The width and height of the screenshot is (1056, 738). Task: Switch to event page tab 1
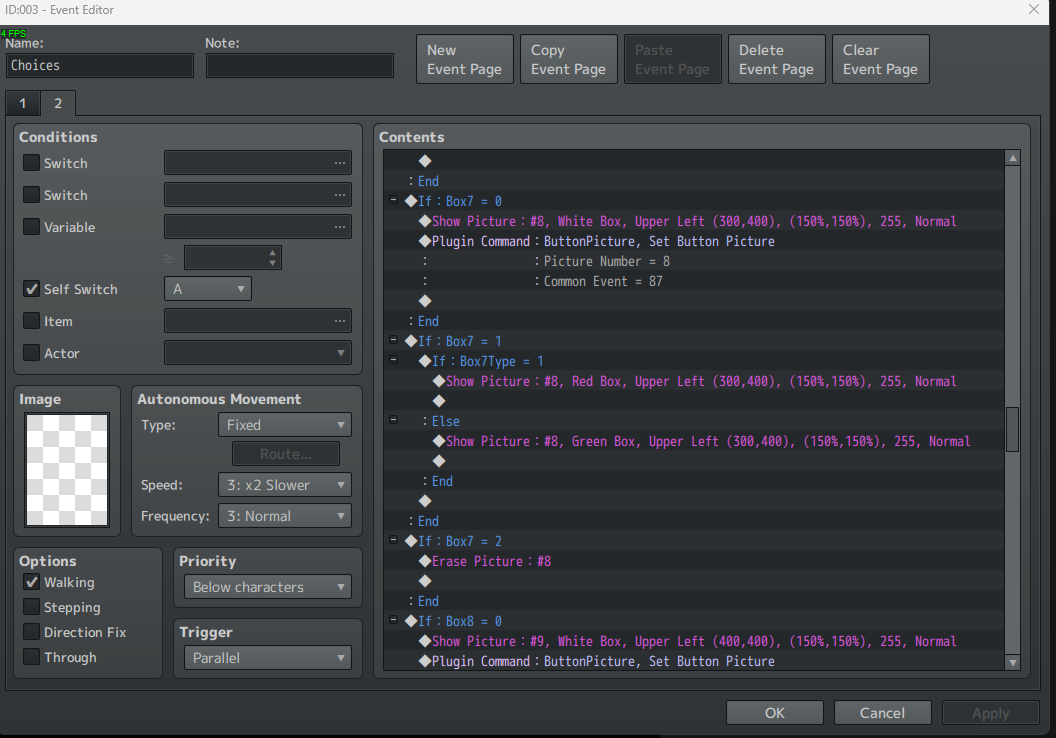[x=23, y=103]
